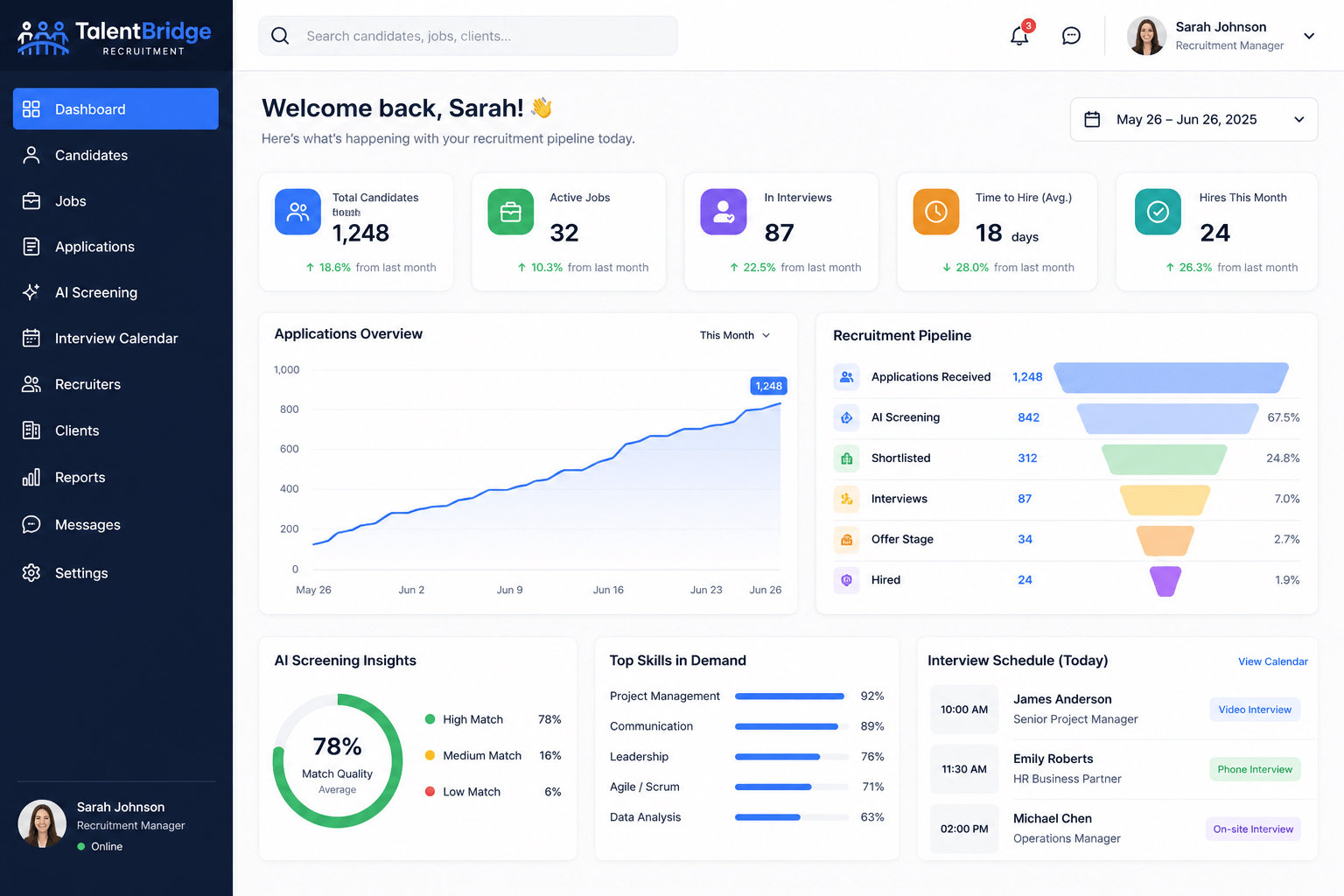Screen dimensions: 1344x896
Task: Click the Interview Calendar sidebar icon
Action: coord(31,338)
